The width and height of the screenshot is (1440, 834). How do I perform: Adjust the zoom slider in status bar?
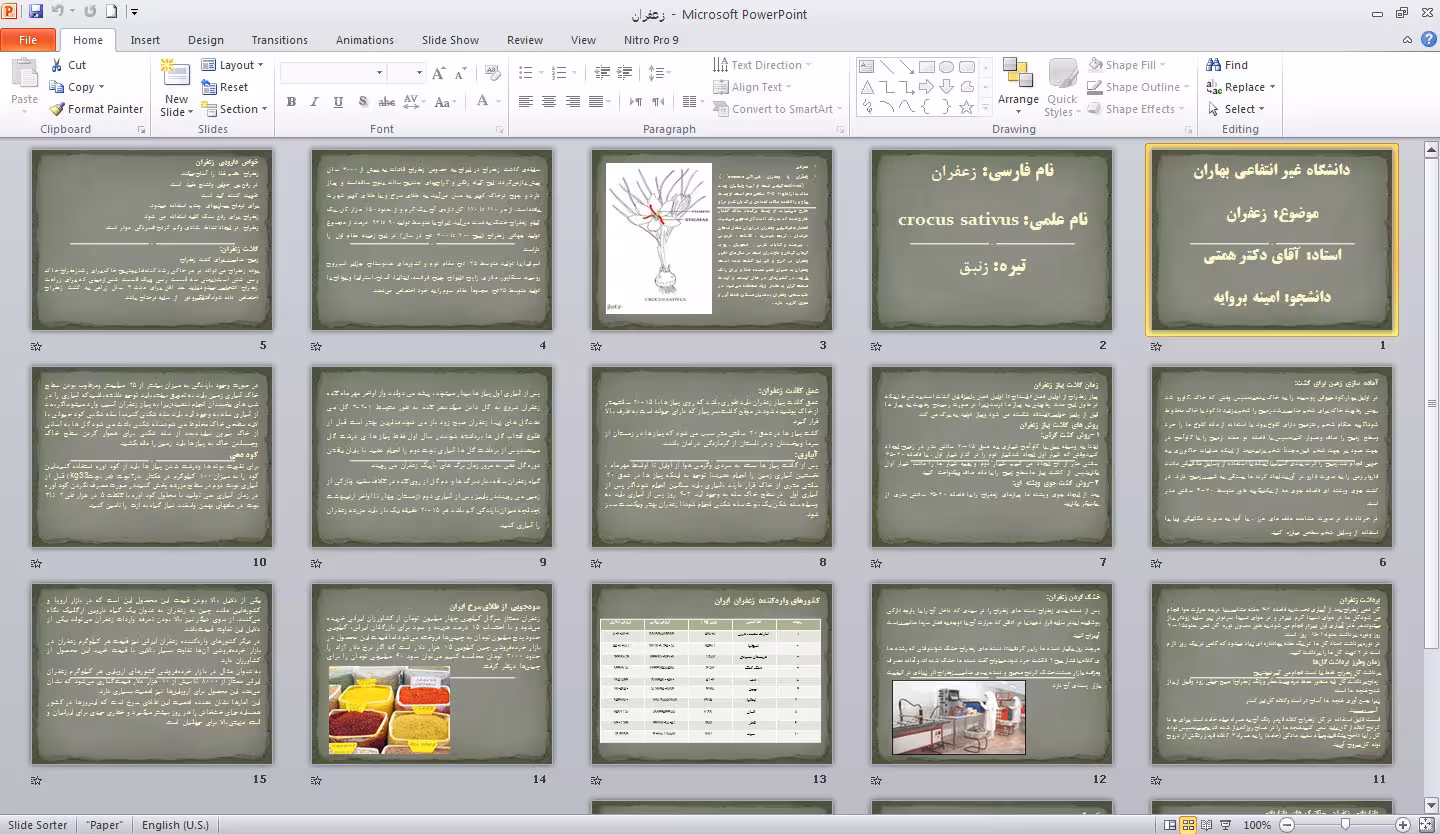(x=1344, y=825)
